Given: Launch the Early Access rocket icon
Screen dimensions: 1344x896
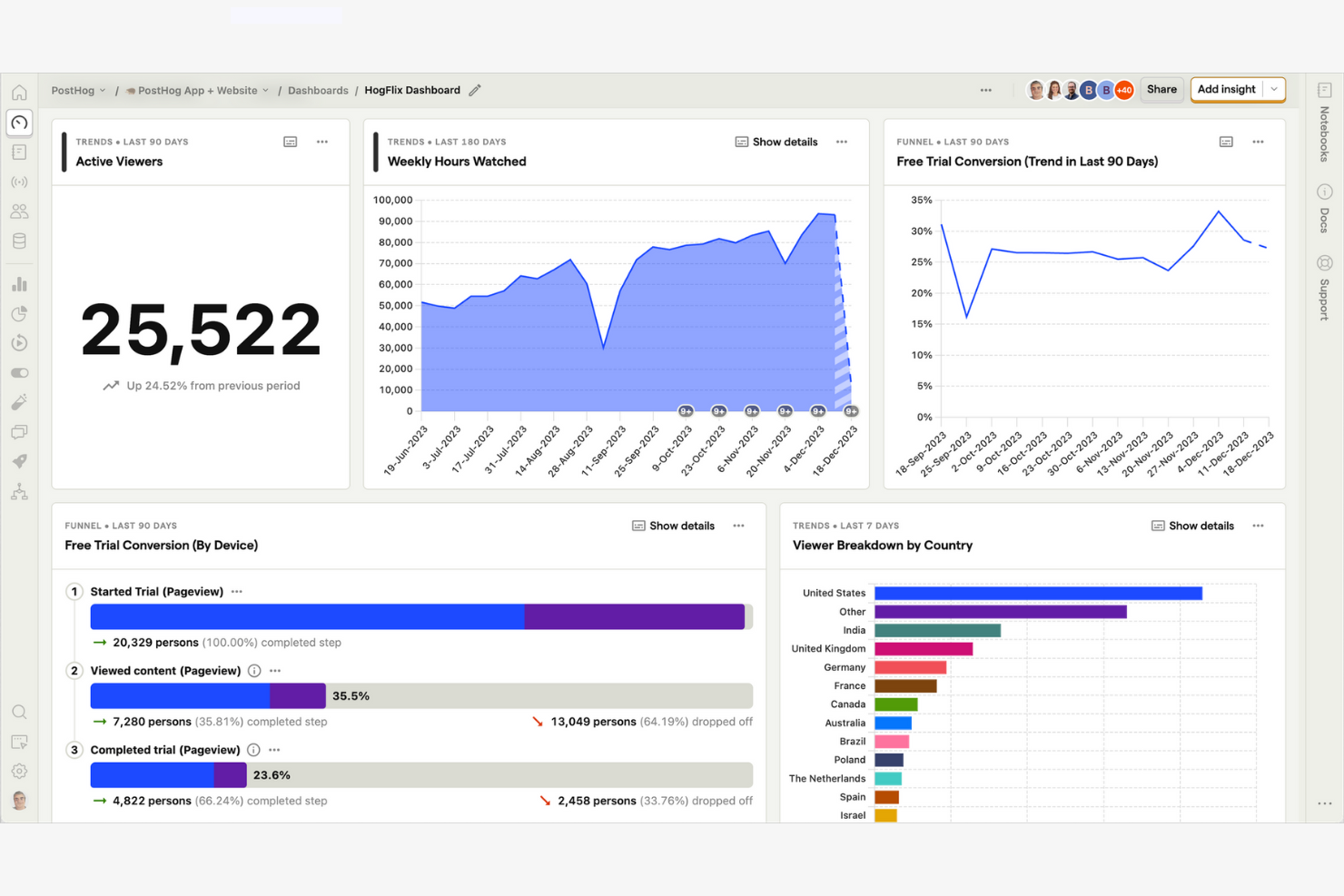Looking at the screenshot, I should click(x=19, y=461).
